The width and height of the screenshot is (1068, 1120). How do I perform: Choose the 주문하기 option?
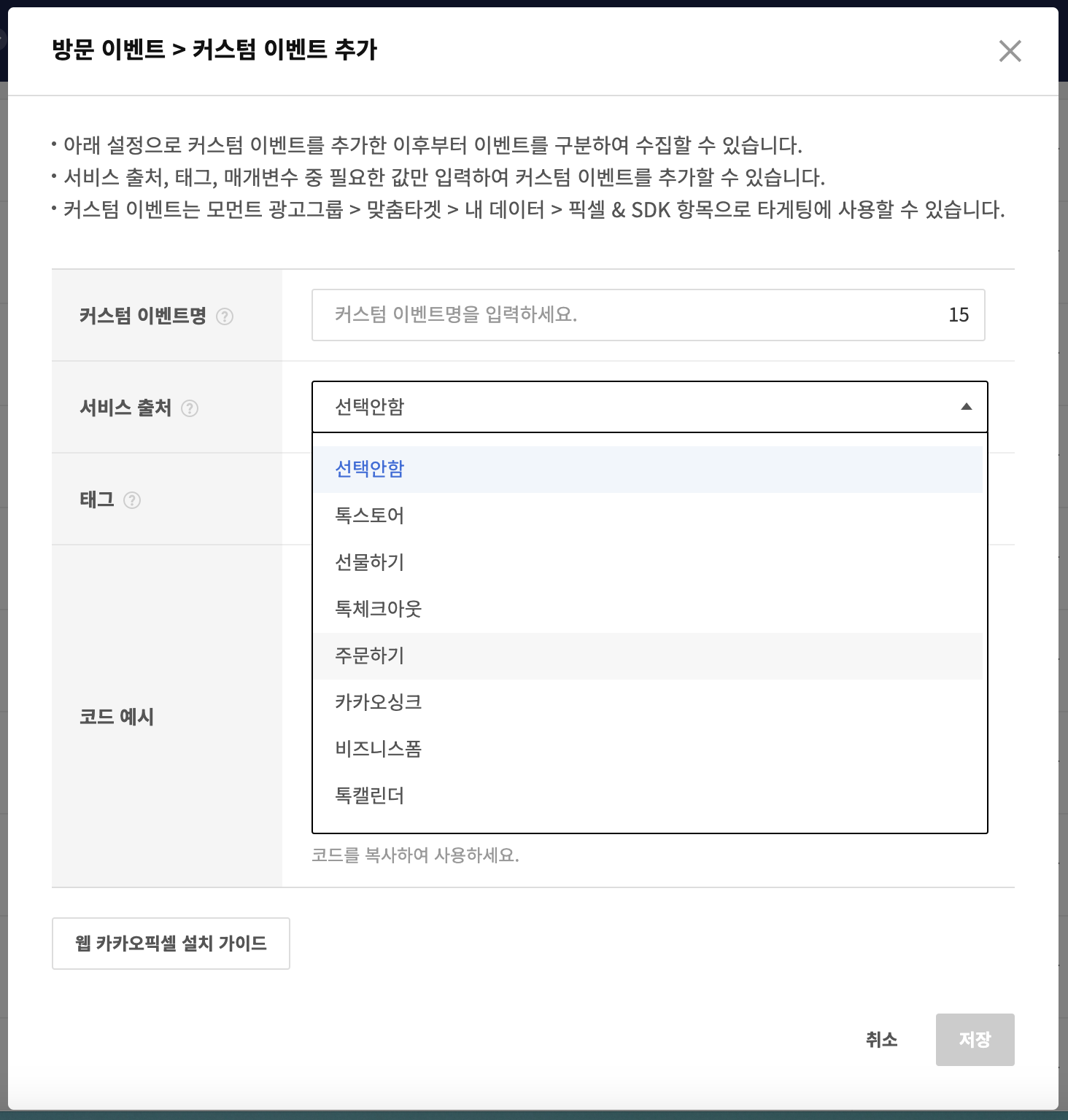click(369, 656)
